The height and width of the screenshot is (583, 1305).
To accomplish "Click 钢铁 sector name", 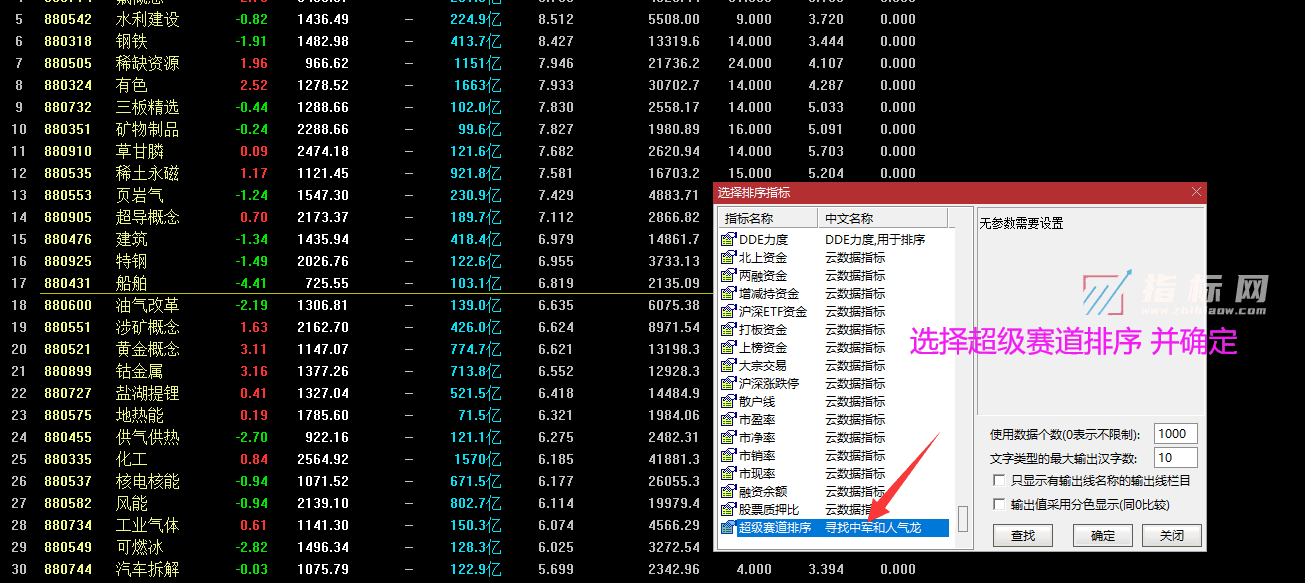I will point(132,41).
